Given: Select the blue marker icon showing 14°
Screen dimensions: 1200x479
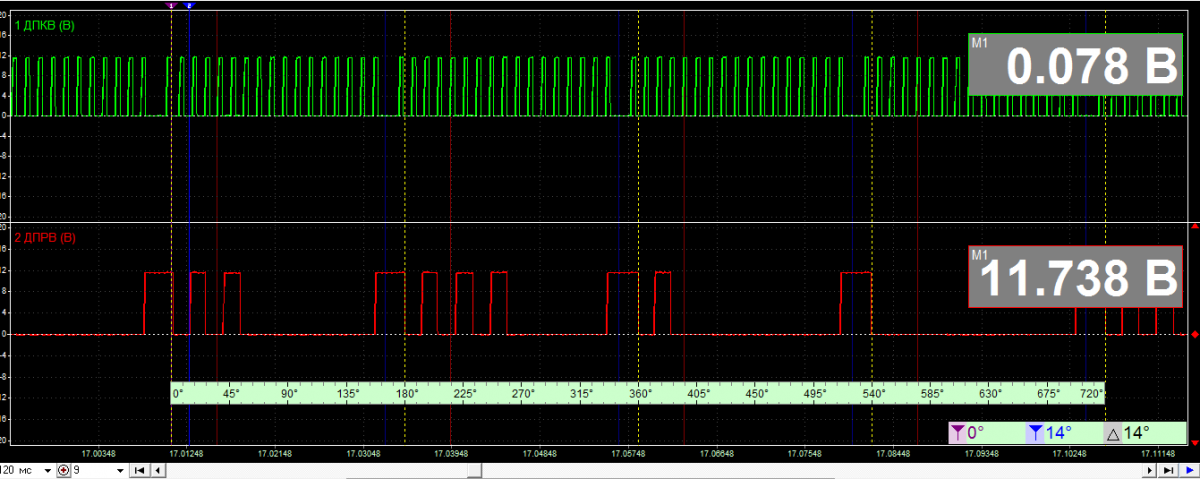Looking at the screenshot, I should point(1035,433).
